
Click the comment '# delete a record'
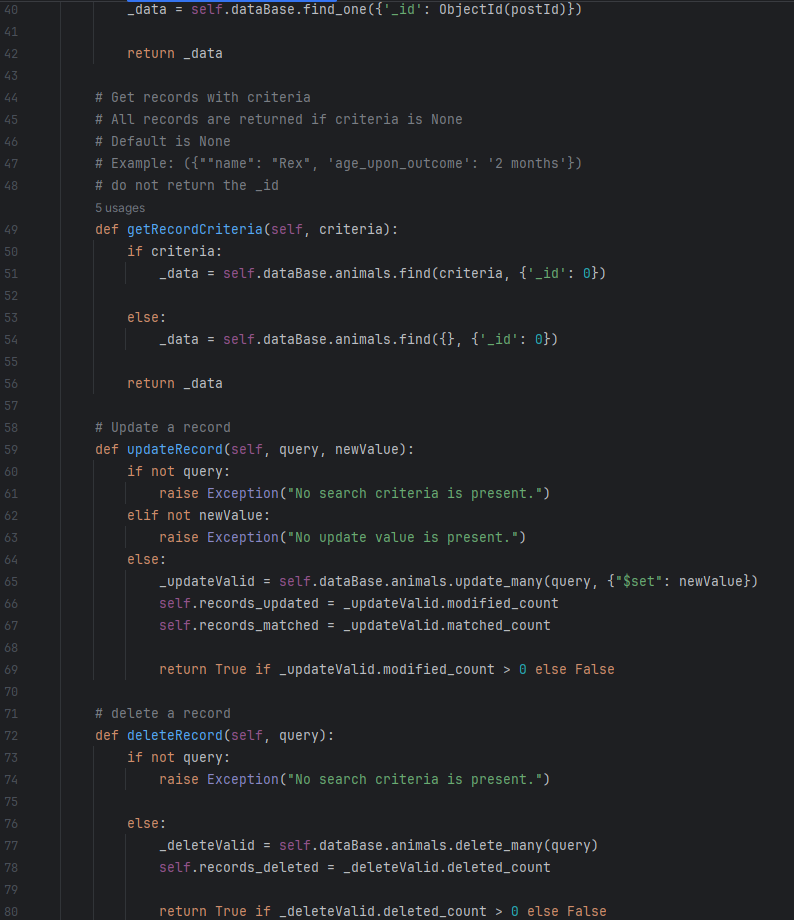tap(163, 713)
